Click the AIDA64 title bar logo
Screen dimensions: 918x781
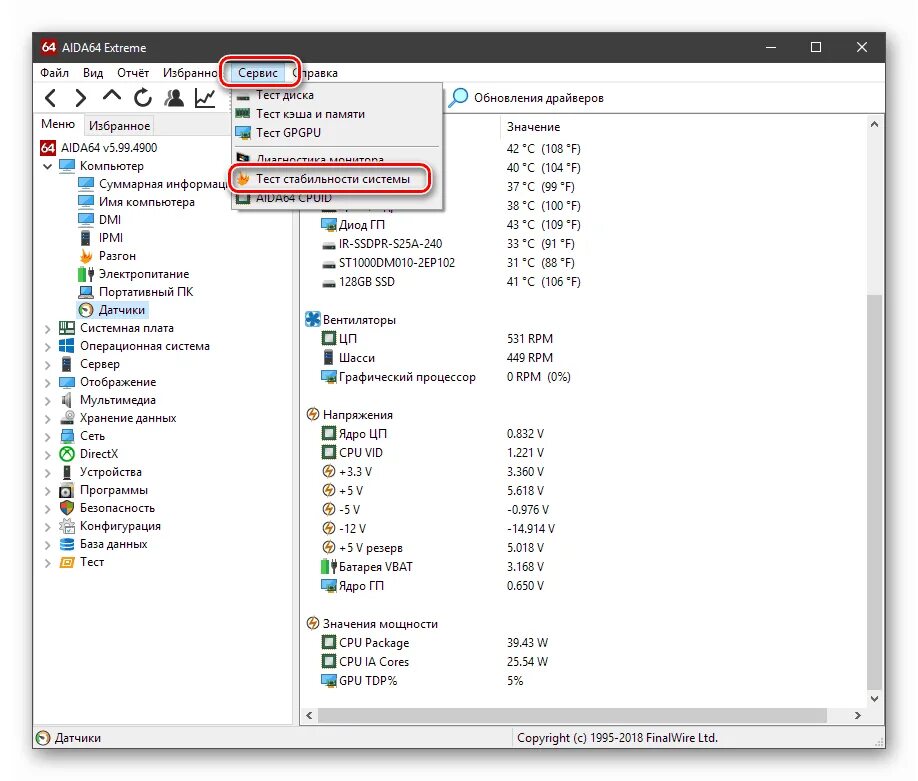(x=48, y=47)
